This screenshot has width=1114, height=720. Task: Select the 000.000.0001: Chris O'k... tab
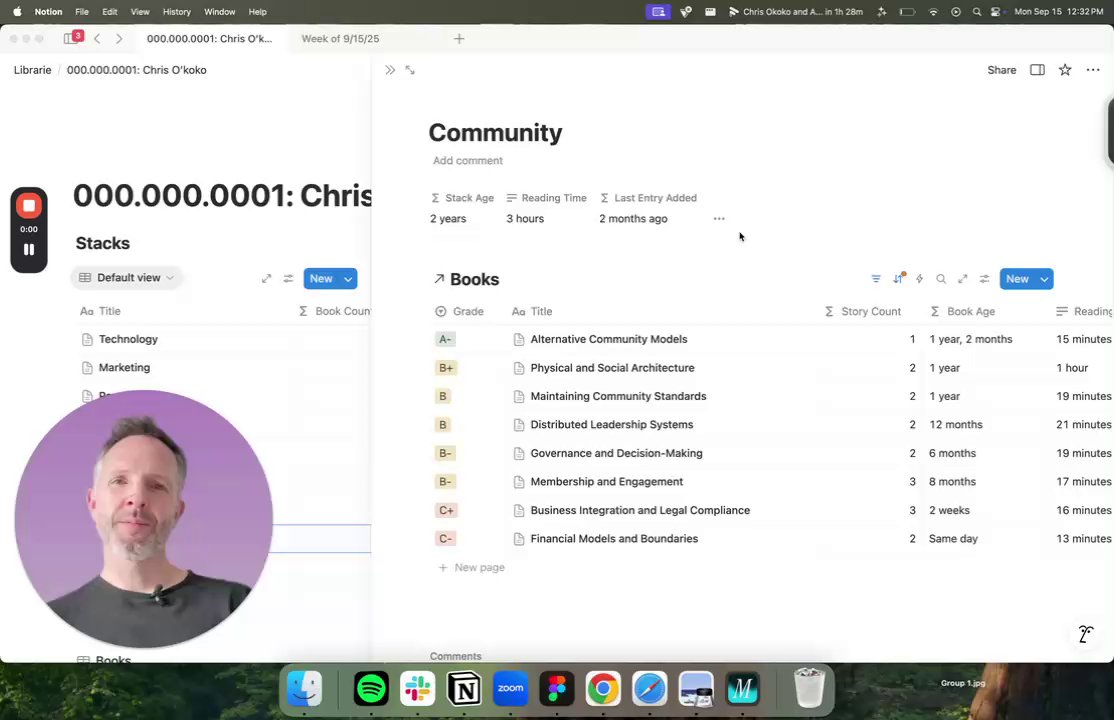click(x=210, y=38)
